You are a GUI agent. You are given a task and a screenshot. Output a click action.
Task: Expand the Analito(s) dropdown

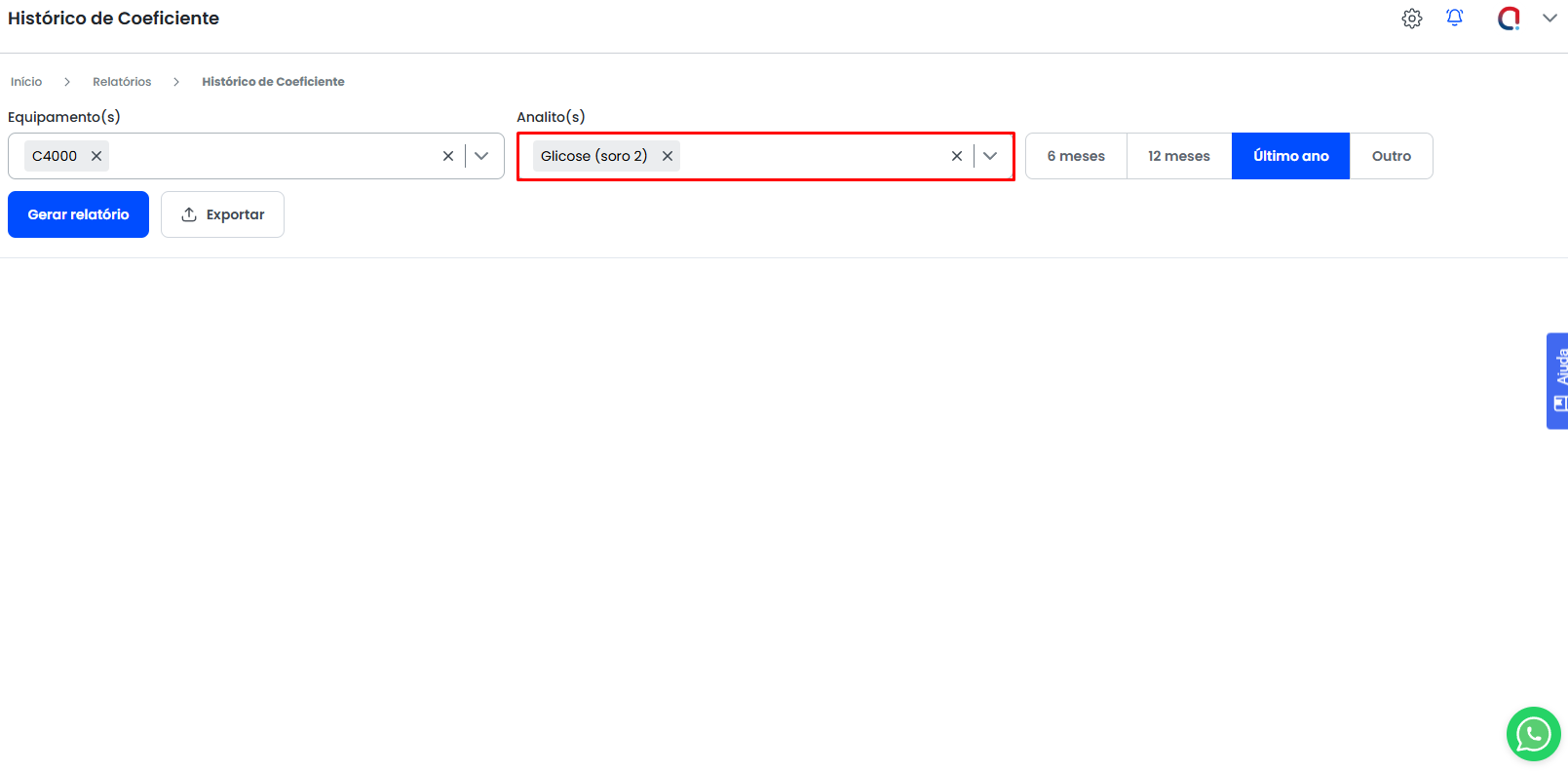coord(990,156)
